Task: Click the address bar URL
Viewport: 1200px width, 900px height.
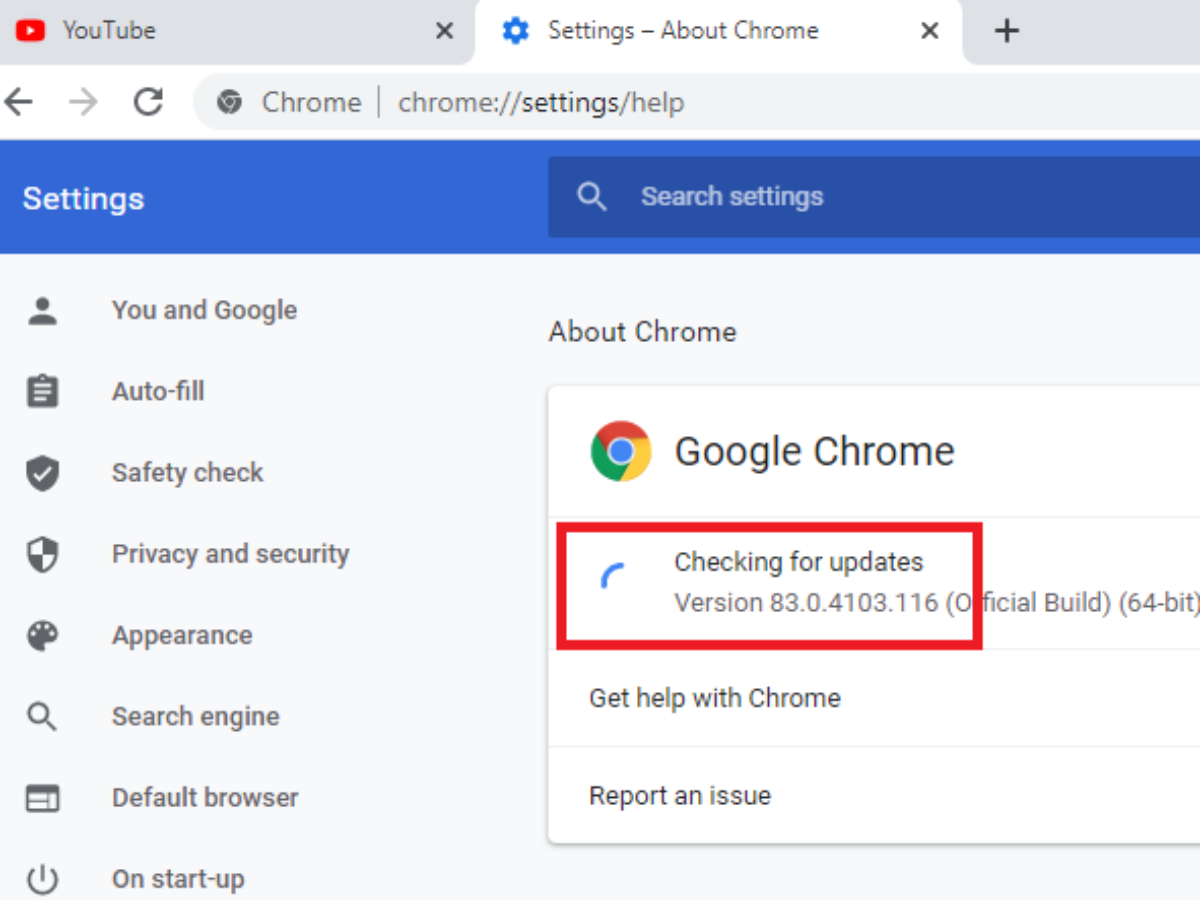Action: point(541,102)
